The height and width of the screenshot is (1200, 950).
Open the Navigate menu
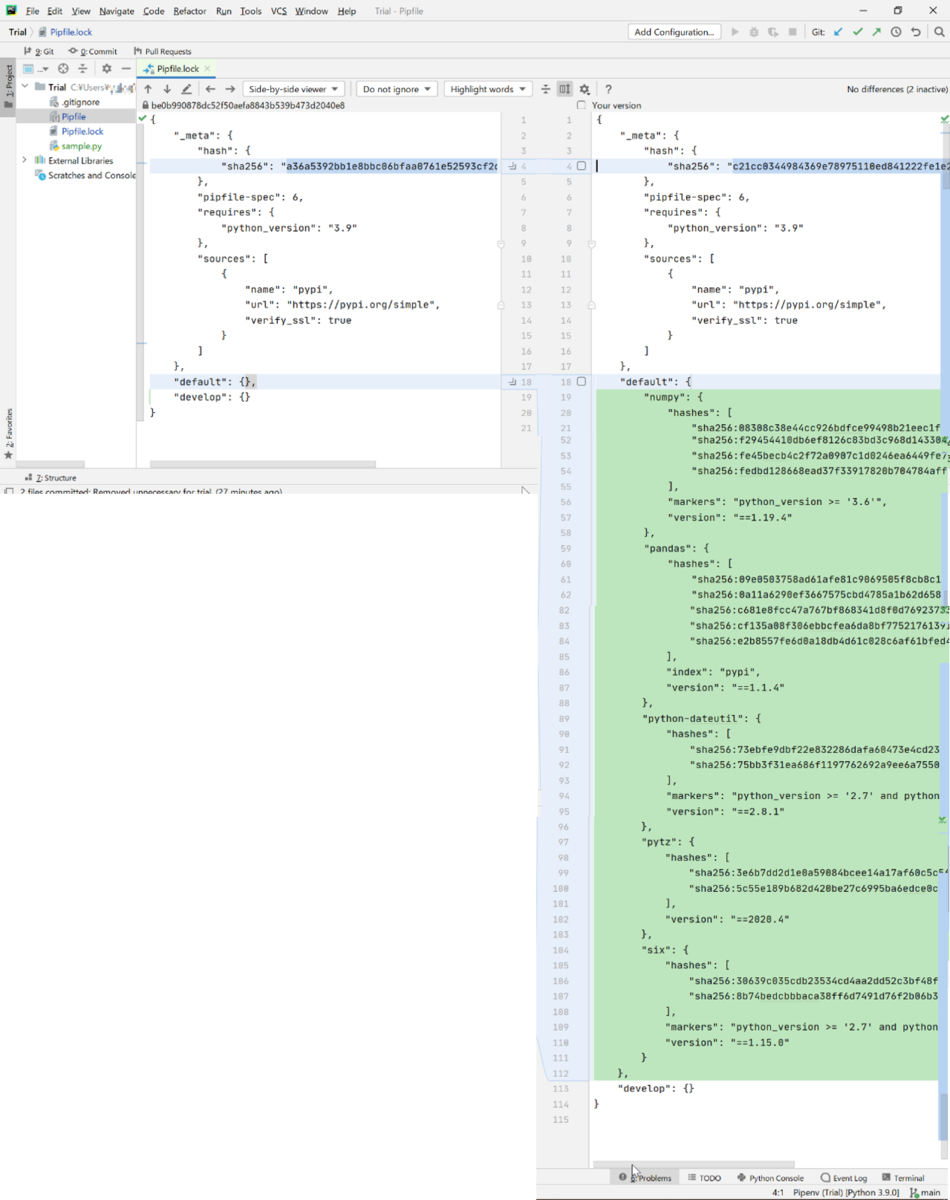(117, 11)
